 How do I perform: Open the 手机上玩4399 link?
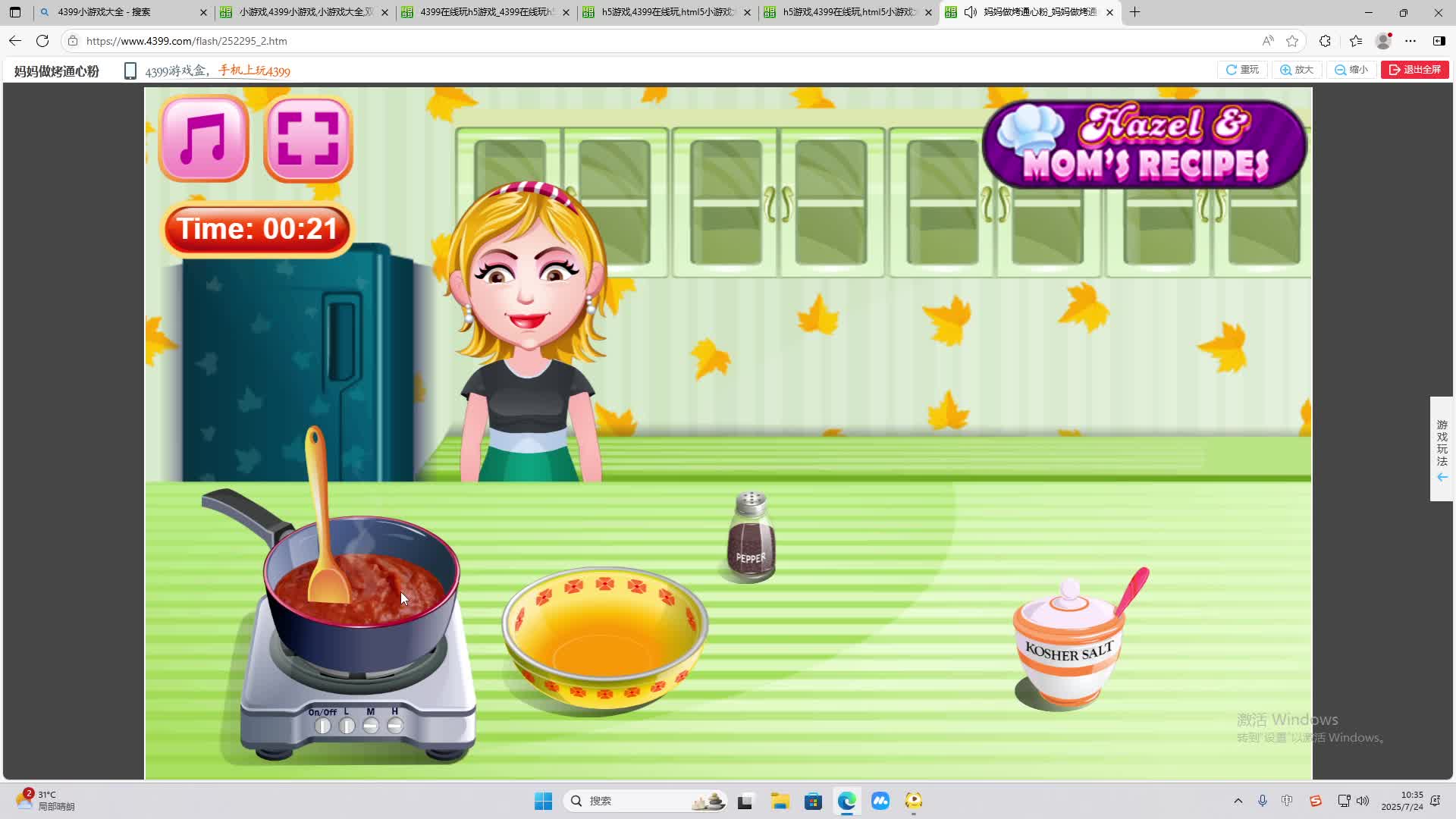(x=254, y=71)
